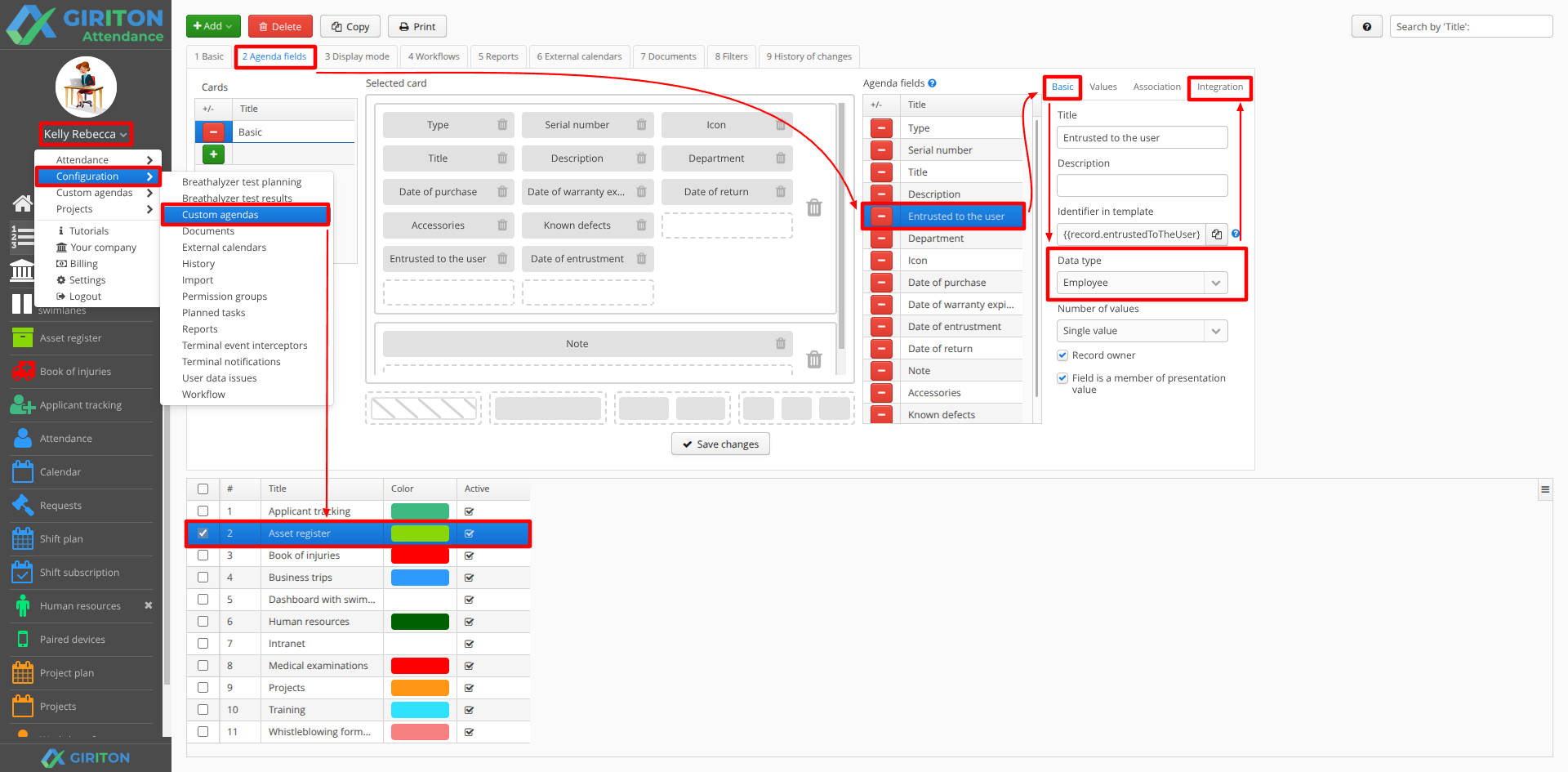The height and width of the screenshot is (772, 1568).
Task: Expand the Custom agendas submenu arrow
Action: pyautogui.click(x=149, y=193)
